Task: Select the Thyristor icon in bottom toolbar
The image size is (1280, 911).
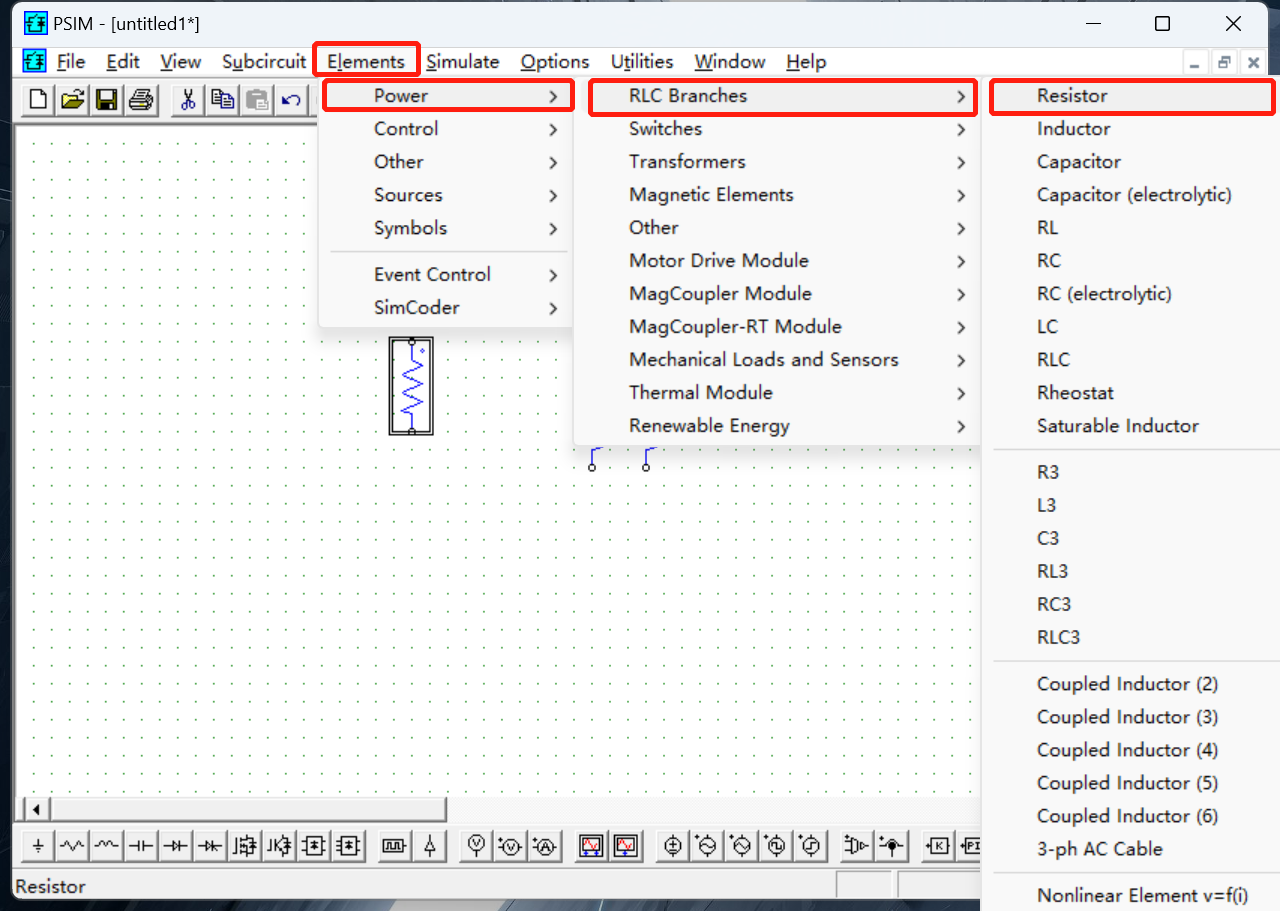Action: click(x=209, y=846)
